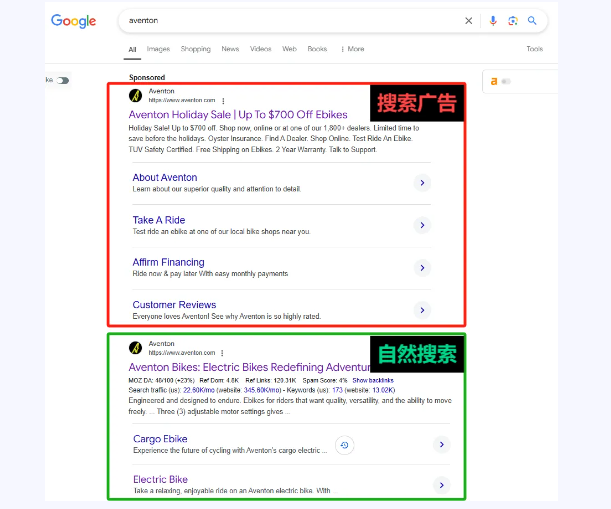Screen dimensions: 611x509
Task: Expand the Electric Bike sitelink arrow
Action: pos(441,485)
